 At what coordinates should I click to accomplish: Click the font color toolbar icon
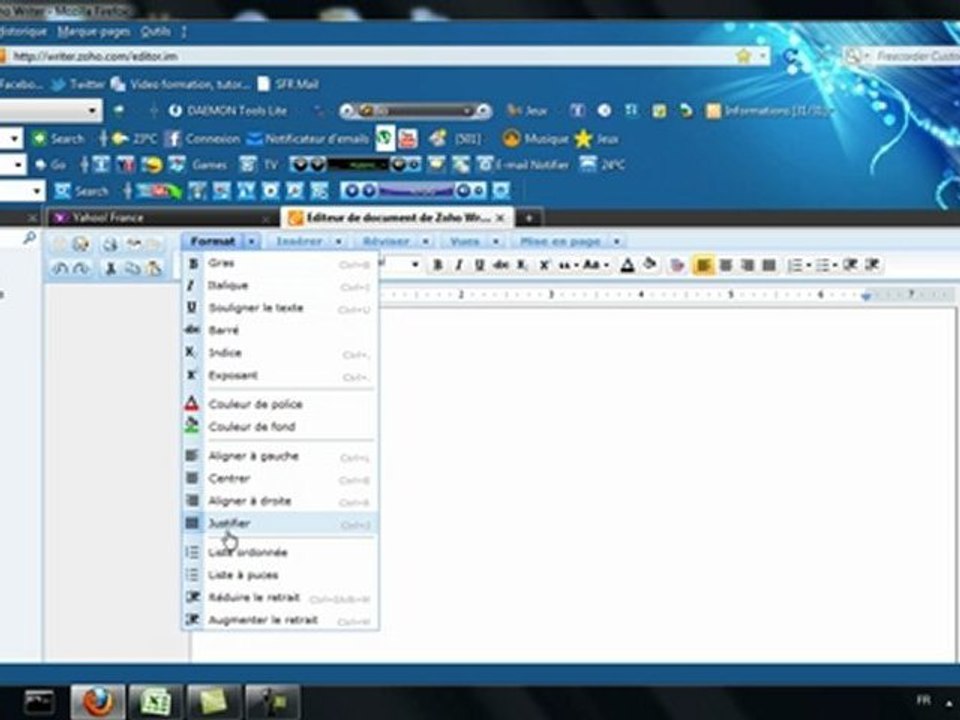628,265
